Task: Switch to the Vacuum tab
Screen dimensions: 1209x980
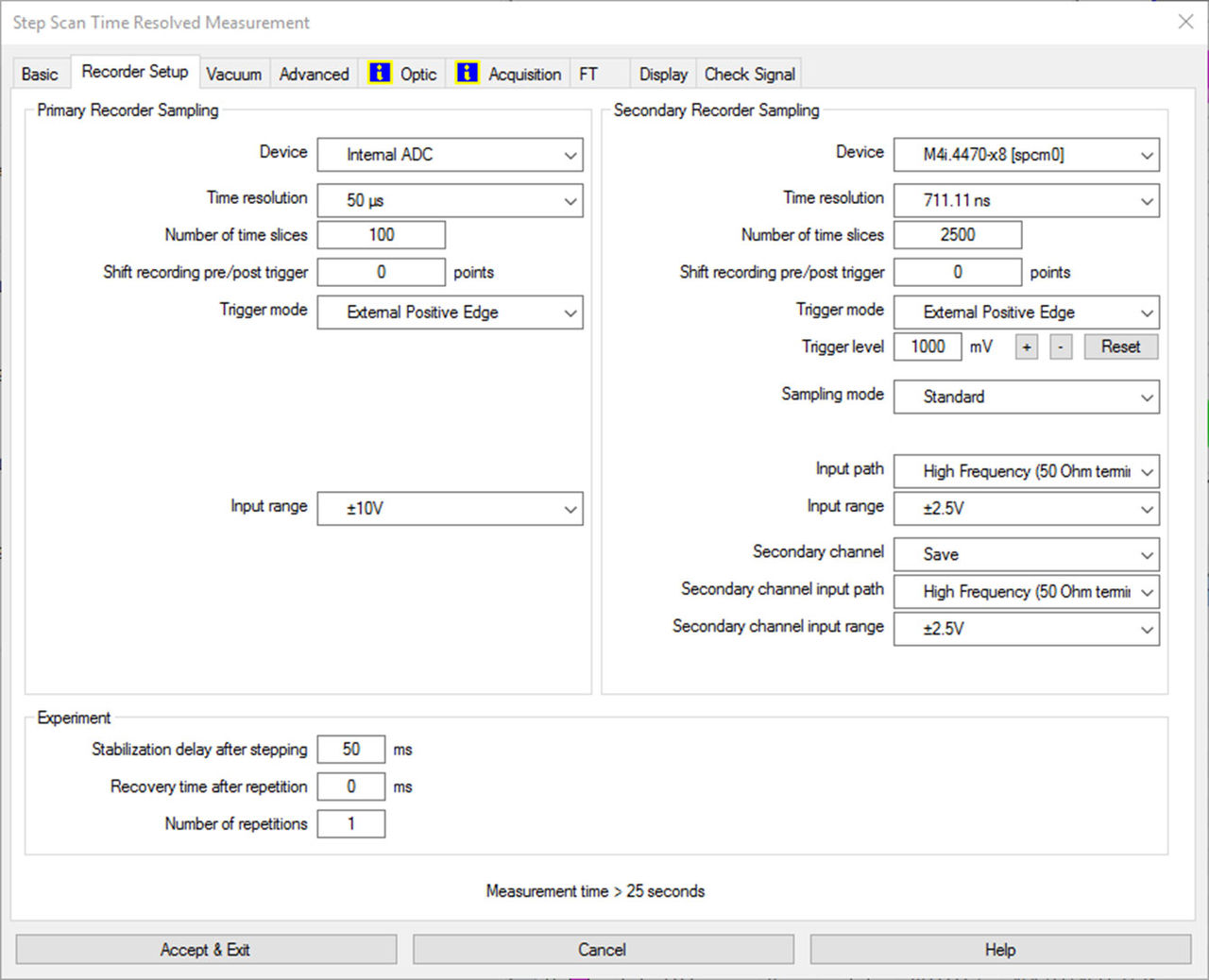Action: (x=233, y=74)
